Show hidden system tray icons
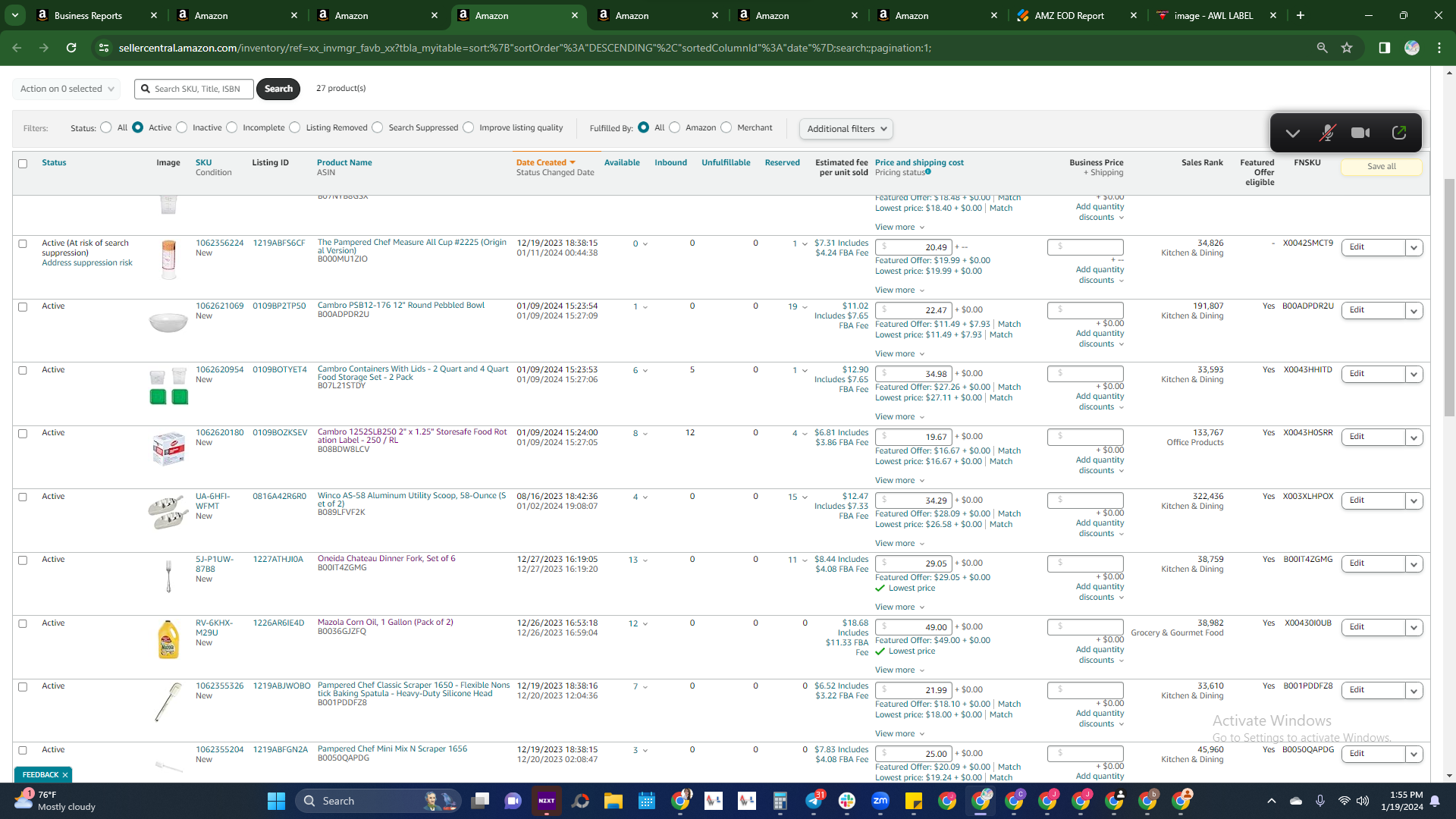The image size is (1456, 819). (1272, 801)
